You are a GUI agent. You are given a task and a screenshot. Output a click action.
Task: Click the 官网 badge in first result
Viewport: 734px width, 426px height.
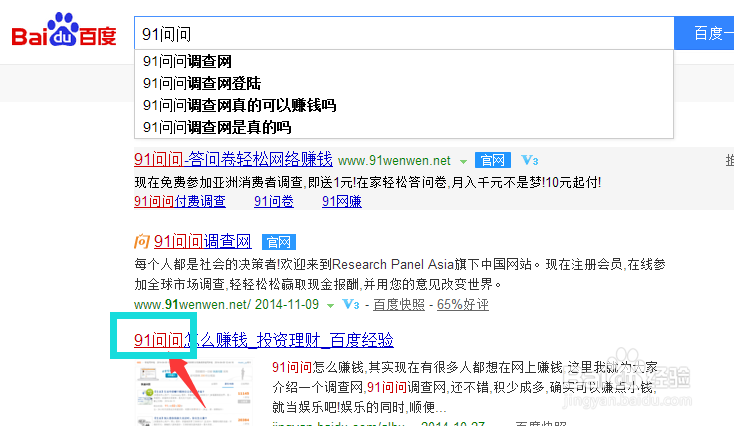492,161
